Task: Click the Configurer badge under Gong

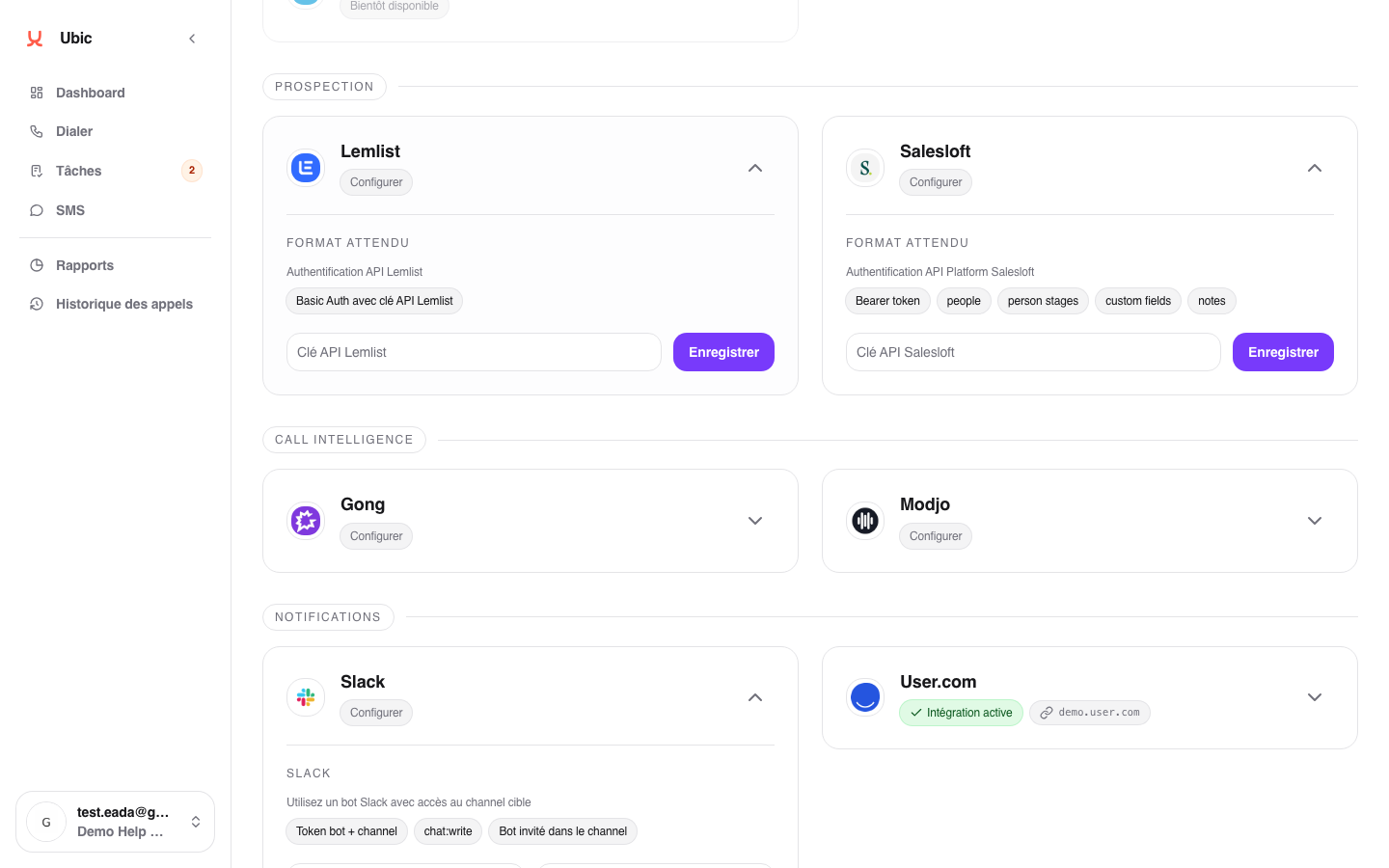Action: tap(376, 536)
